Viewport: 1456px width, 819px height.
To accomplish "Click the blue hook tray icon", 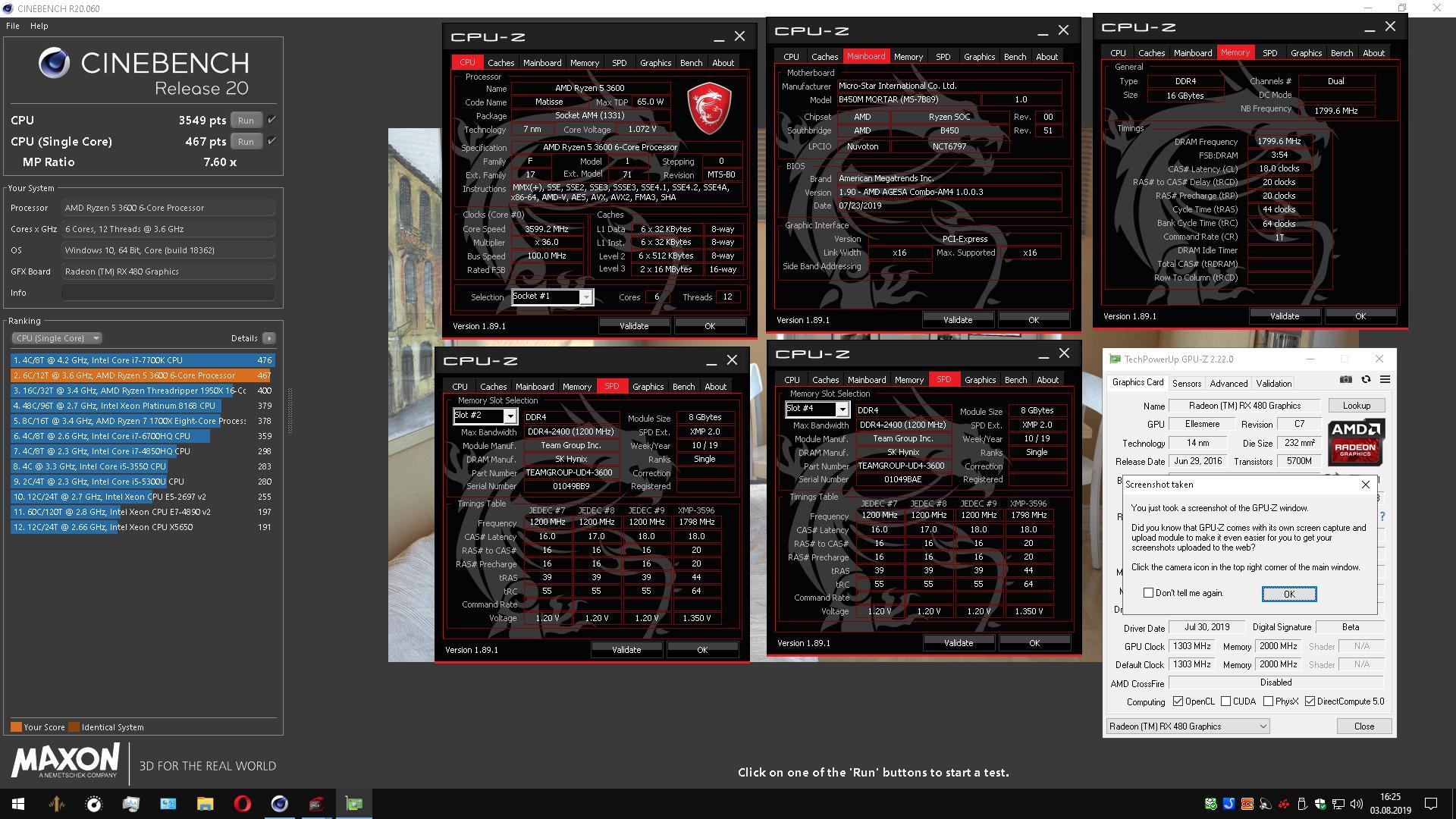I will tap(1228, 804).
